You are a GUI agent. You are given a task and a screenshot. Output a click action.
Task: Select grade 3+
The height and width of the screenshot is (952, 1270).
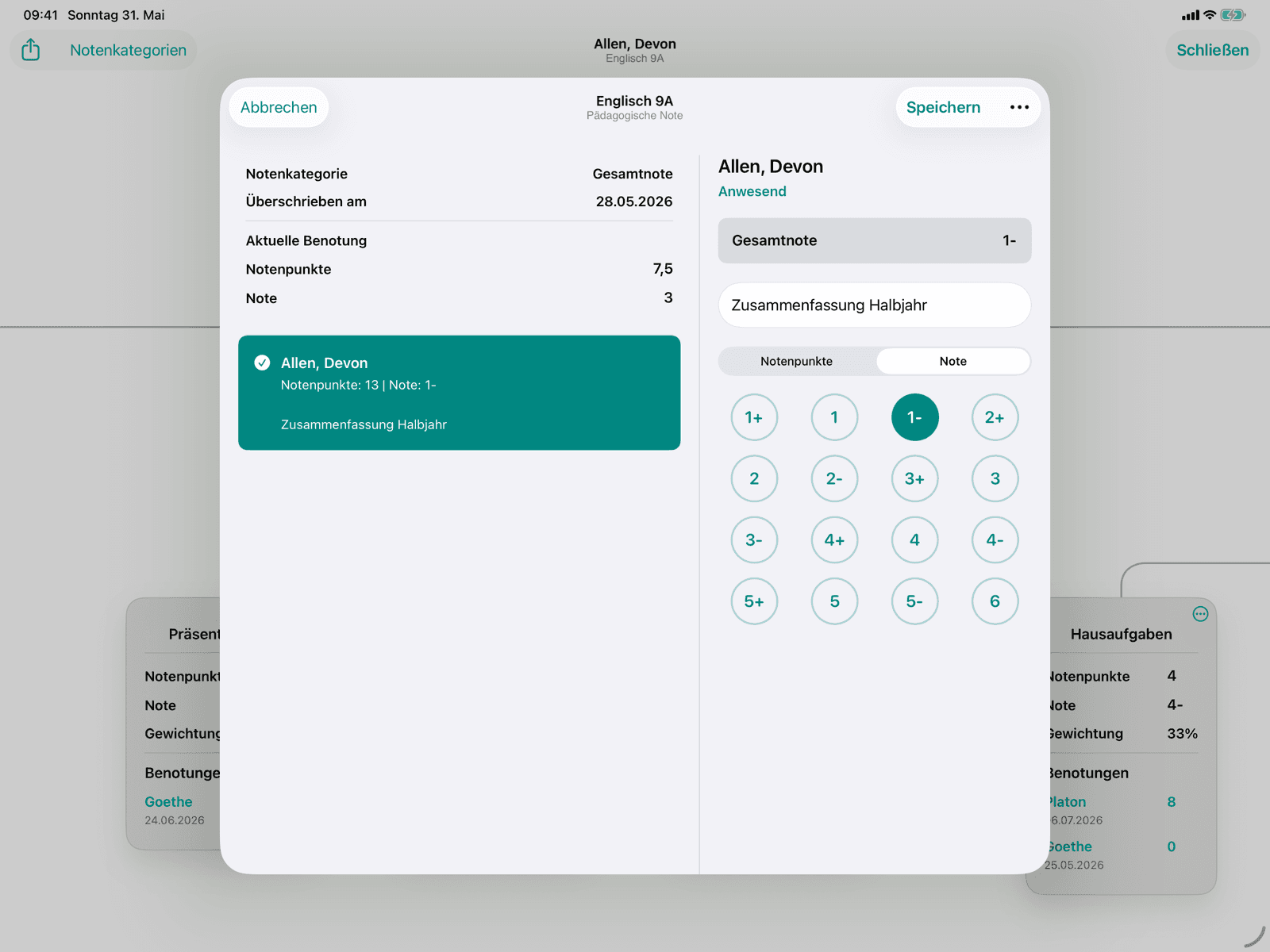tap(914, 478)
